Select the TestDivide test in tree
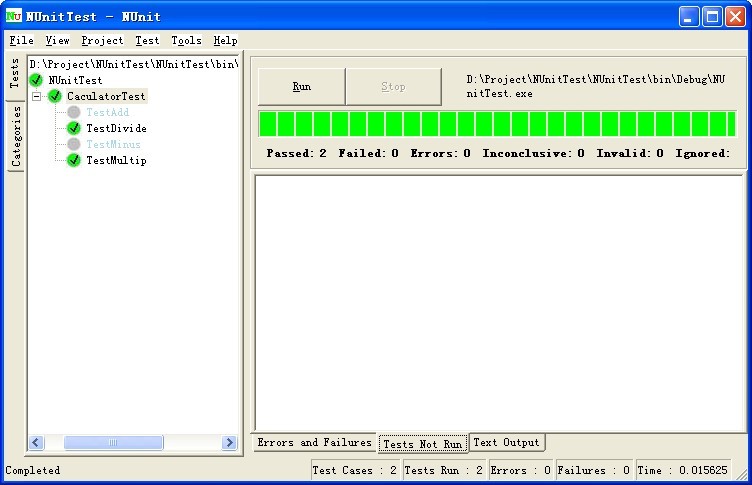 tap(116, 129)
